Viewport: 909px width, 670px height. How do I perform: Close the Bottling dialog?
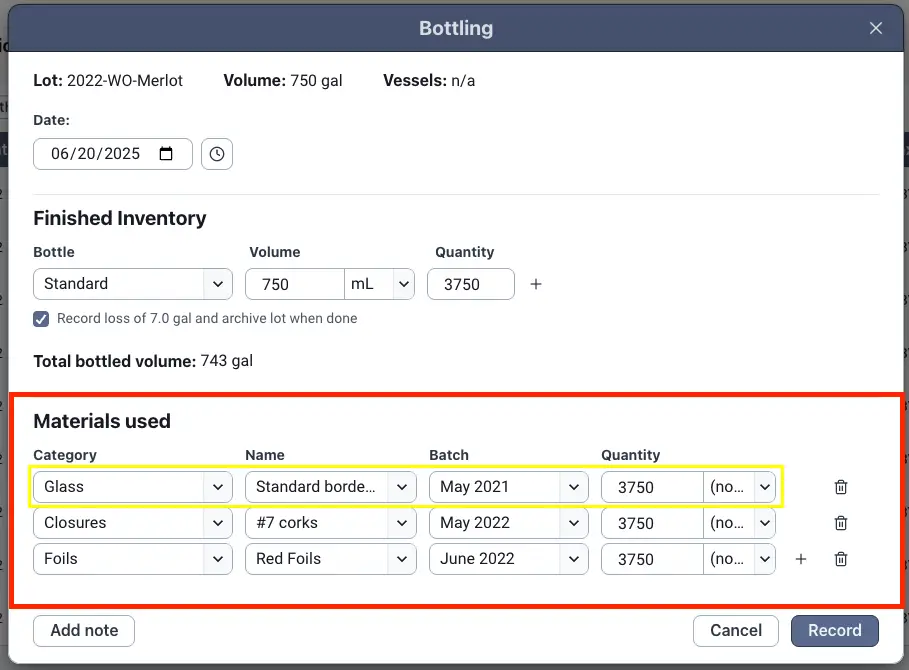coord(875,28)
